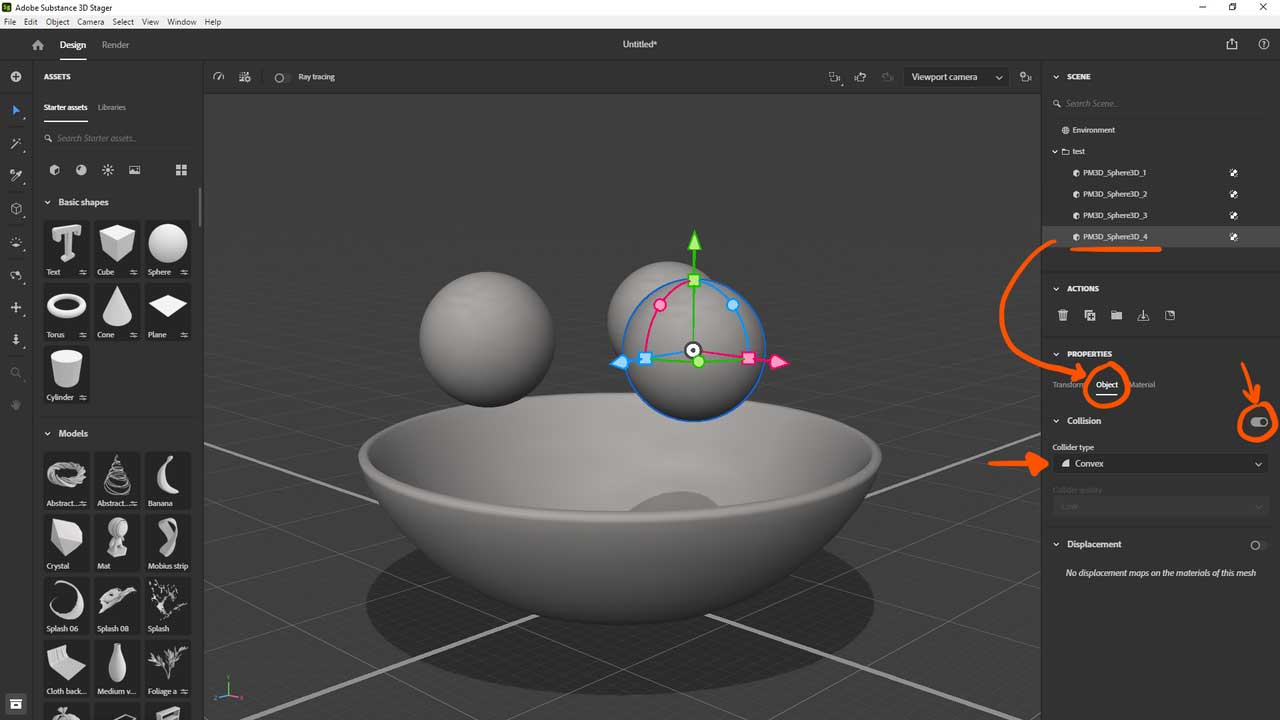The image size is (1280, 720).
Task: Collapse the Displacement section chevron
Action: [1055, 544]
